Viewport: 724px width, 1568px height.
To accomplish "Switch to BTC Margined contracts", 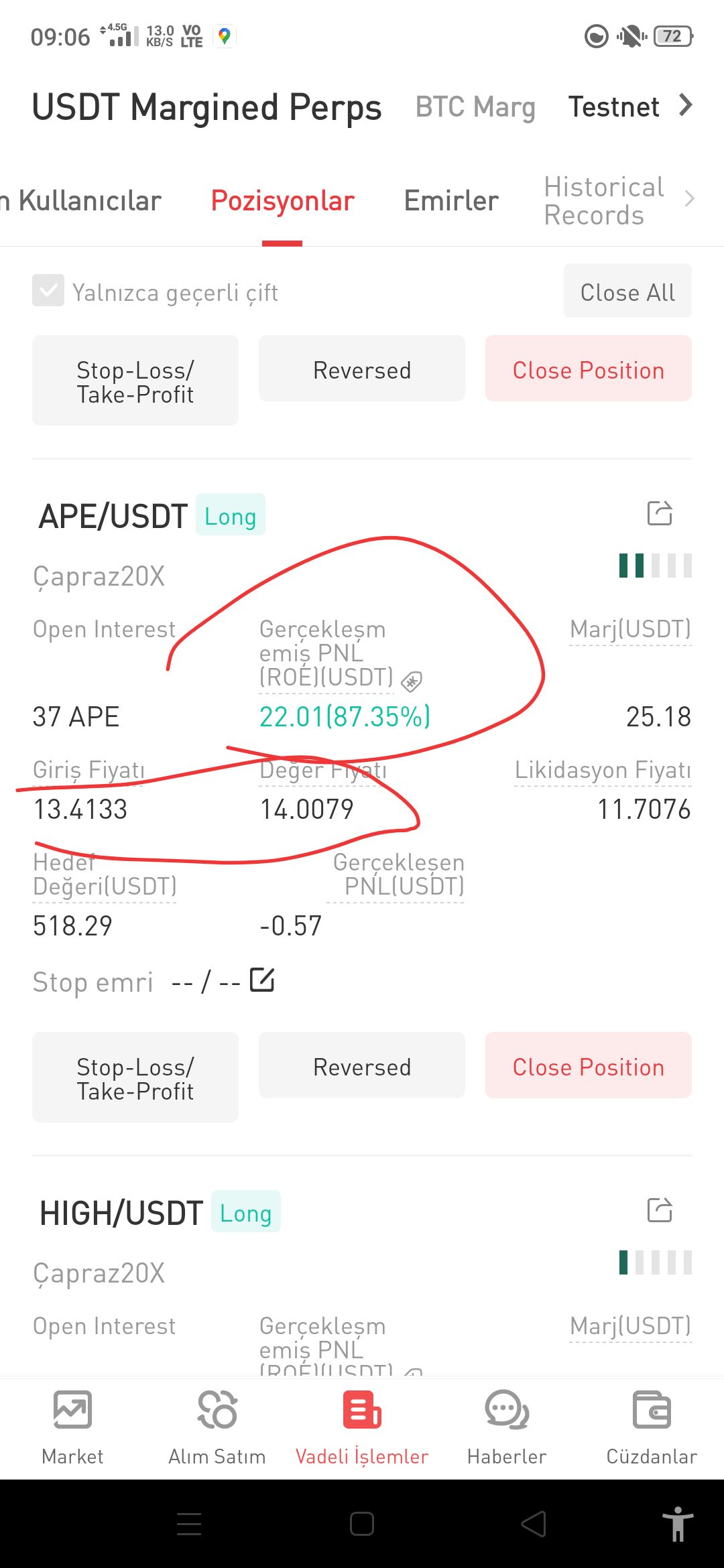I will pos(475,107).
